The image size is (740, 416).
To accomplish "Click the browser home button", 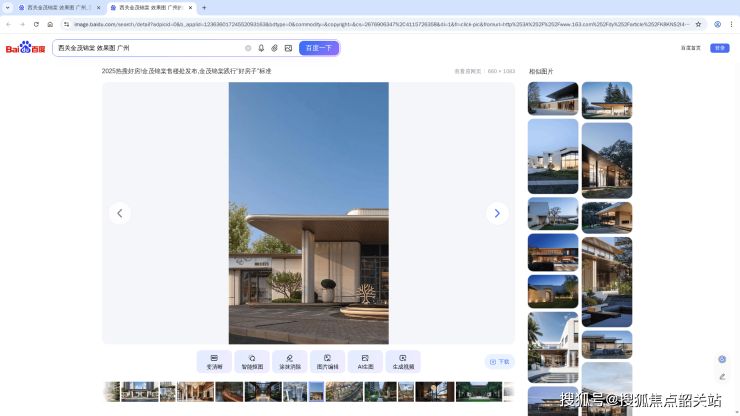I will [x=50, y=24].
